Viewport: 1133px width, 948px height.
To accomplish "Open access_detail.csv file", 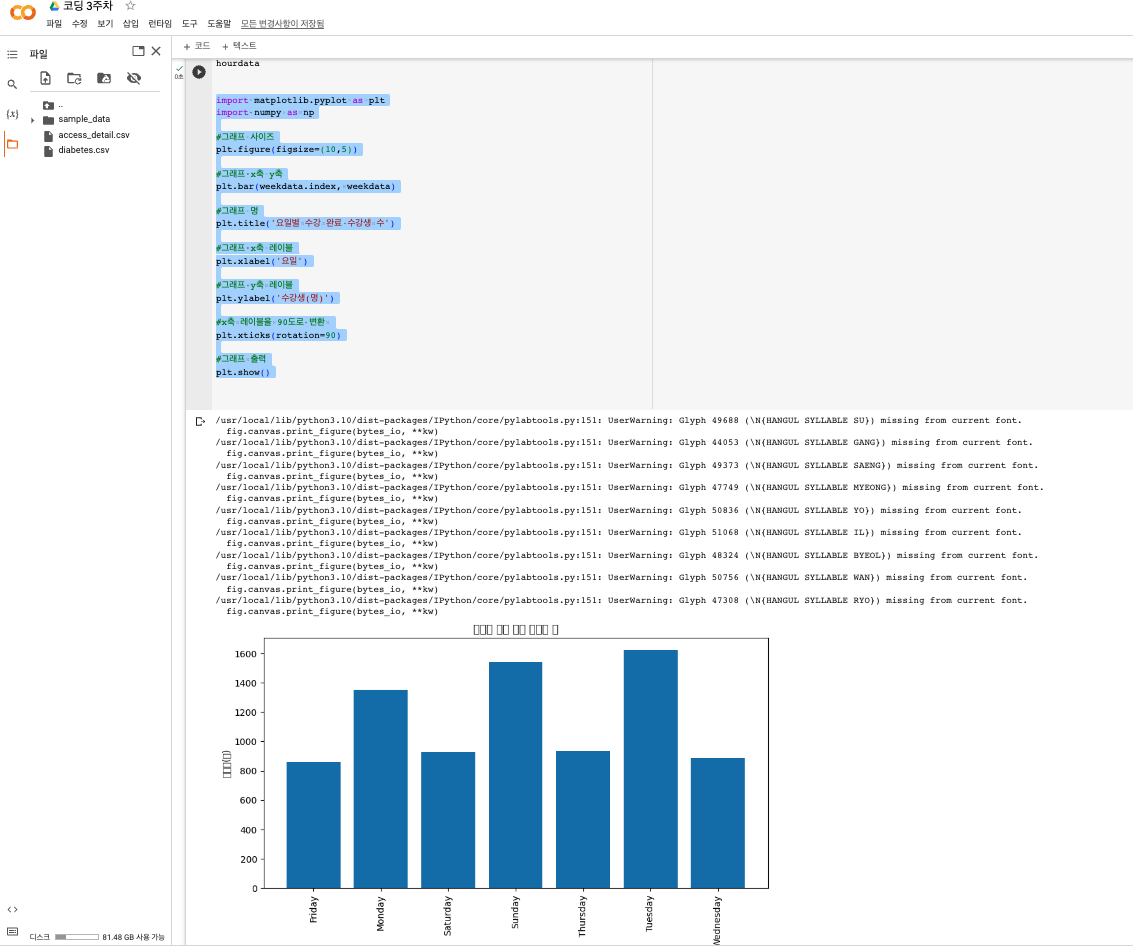I will 94,135.
